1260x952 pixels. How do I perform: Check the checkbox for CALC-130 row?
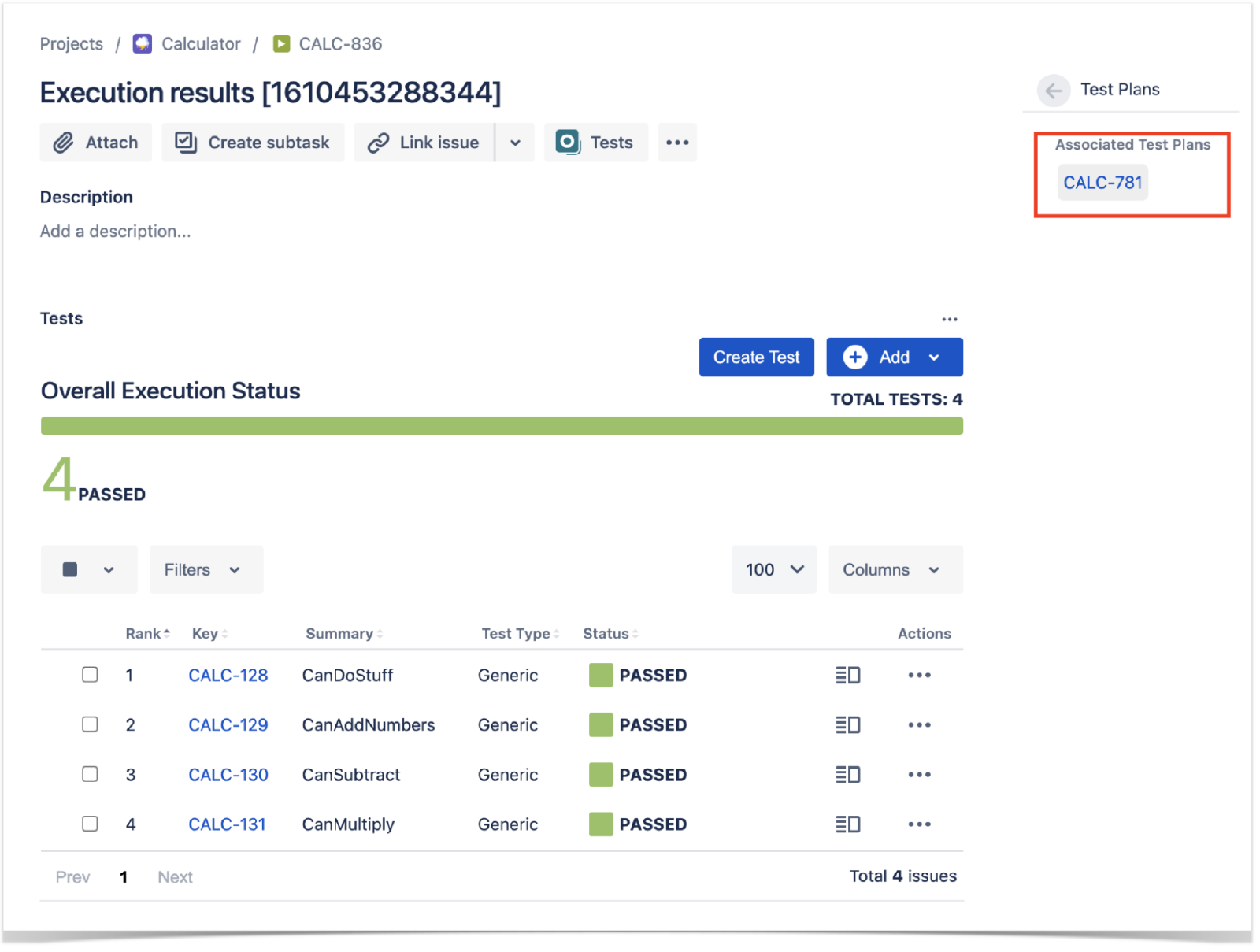90,774
